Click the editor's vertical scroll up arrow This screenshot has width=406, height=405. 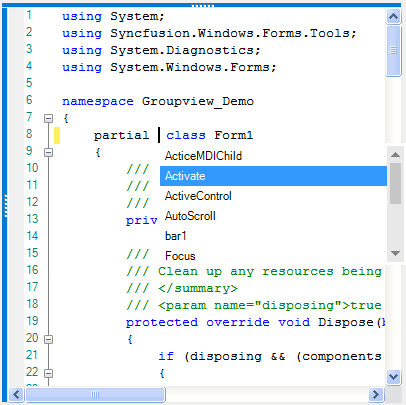click(x=394, y=16)
